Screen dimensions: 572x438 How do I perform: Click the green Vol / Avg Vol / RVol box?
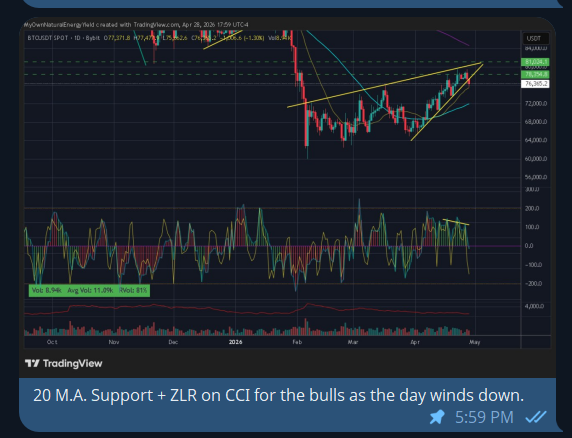(89, 290)
